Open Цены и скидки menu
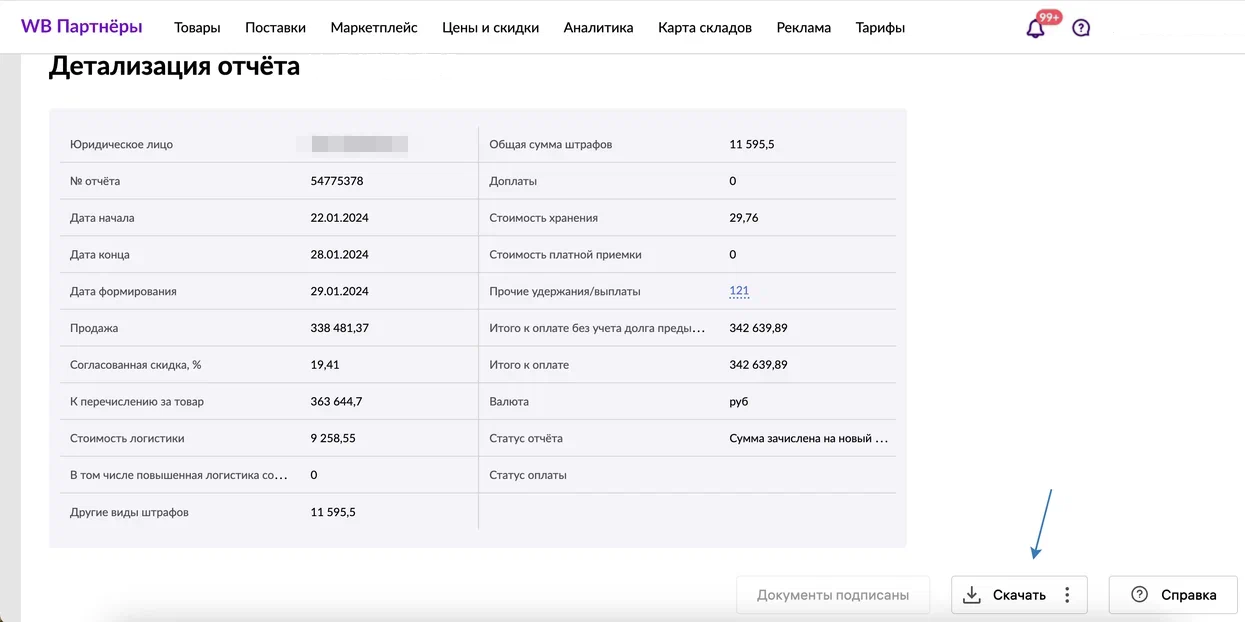Image resolution: width=1245 pixels, height=622 pixels. click(490, 28)
